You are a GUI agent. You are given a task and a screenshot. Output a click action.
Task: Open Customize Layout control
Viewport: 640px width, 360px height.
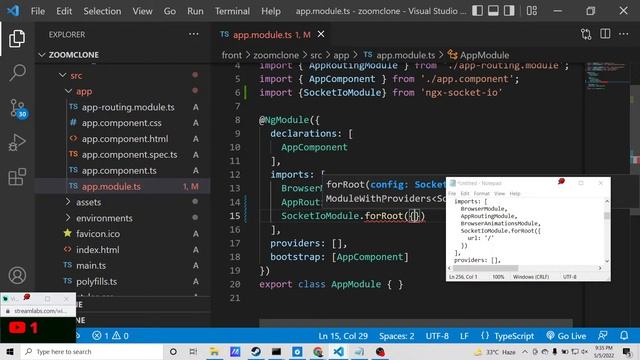click(x=531, y=11)
